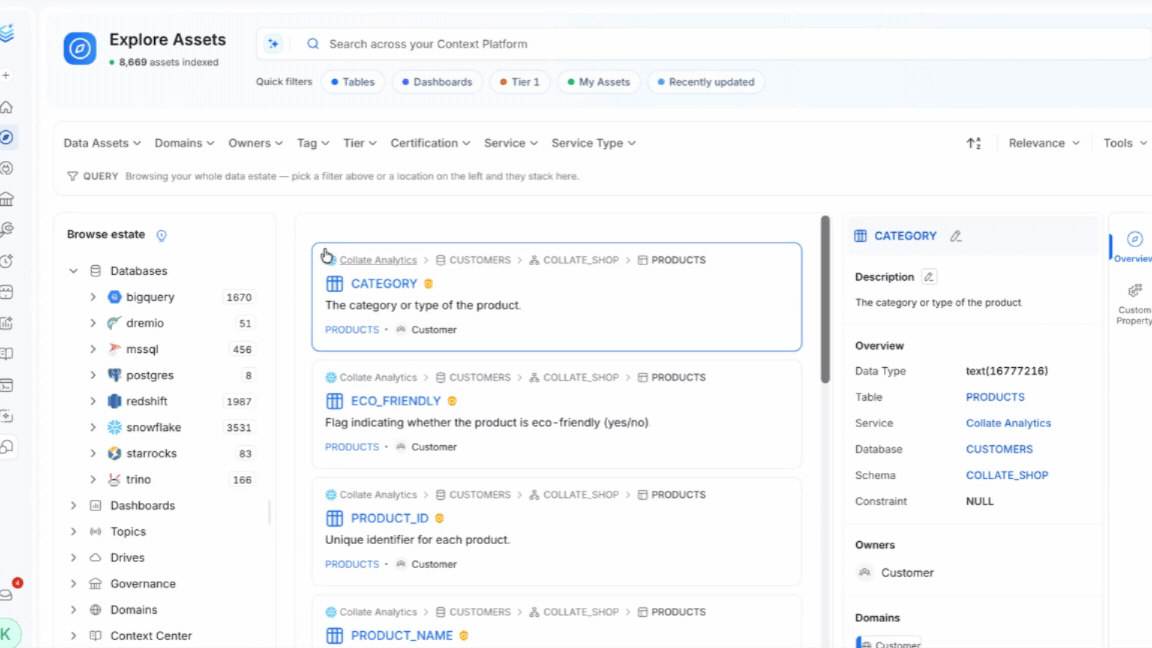1152x648 pixels.
Task: Click the column icon beside PRODUCT_ID
Action: (334, 518)
